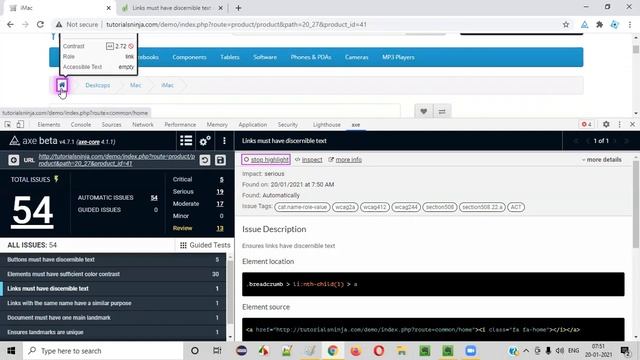Re-run the axe scan icon
The width and height of the screenshot is (640, 360).
[205, 160]
